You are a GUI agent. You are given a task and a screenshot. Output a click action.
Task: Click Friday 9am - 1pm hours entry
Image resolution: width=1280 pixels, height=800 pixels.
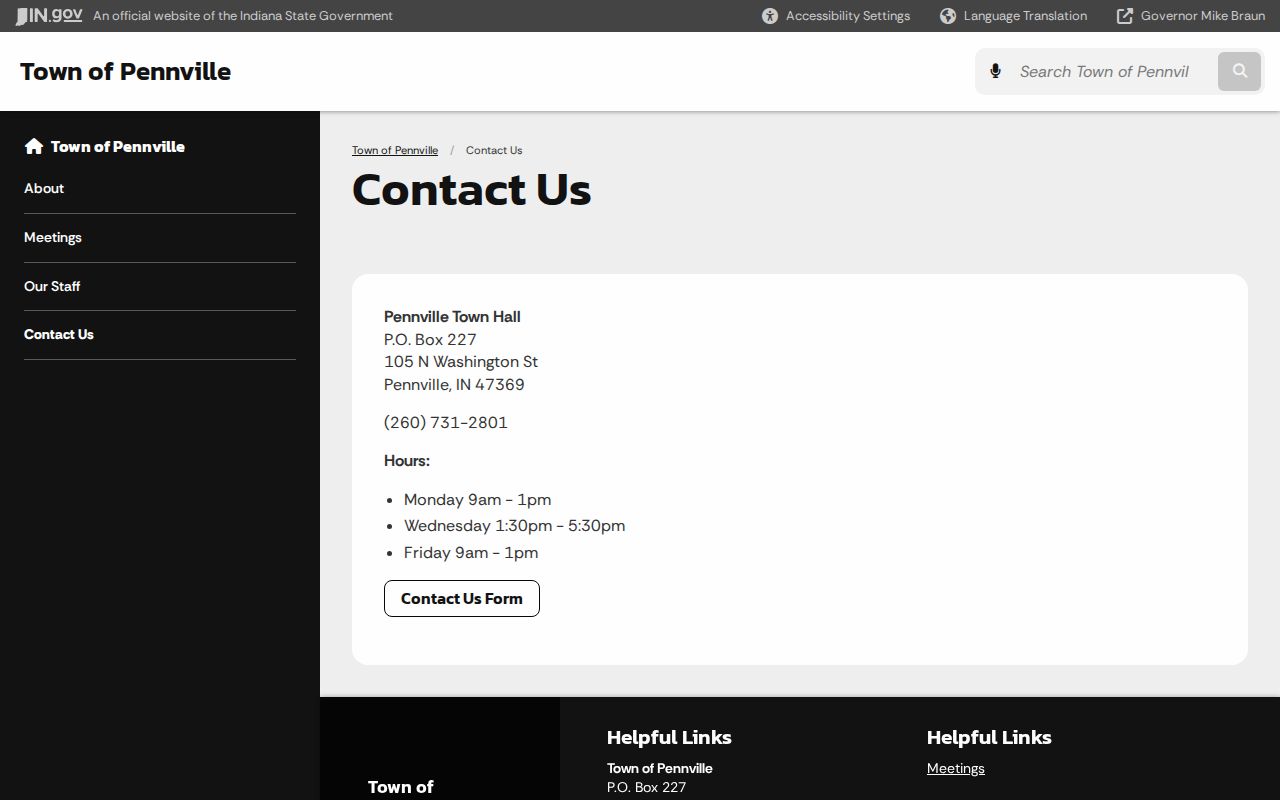471,553
